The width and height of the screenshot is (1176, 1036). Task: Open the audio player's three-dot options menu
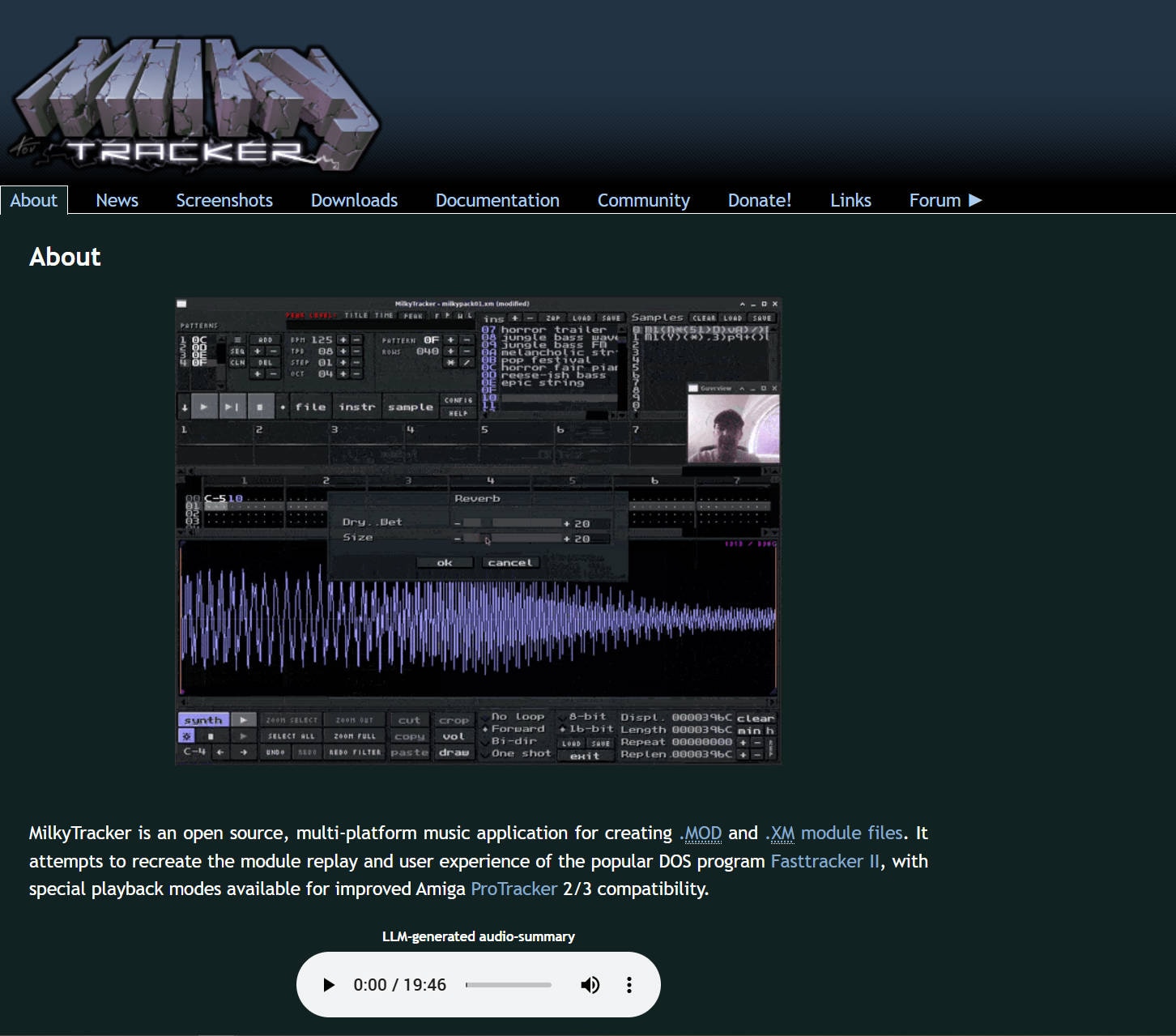tap(628, 985)
